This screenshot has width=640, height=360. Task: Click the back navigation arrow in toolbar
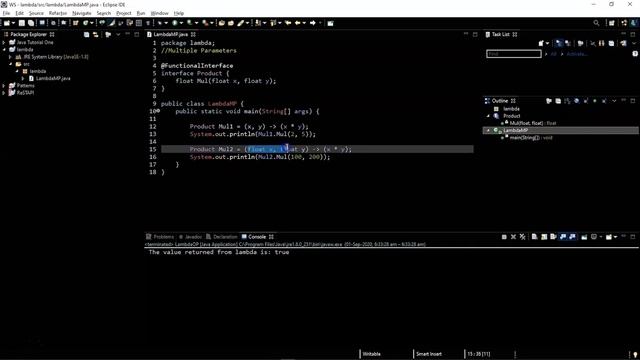coord(298,23)
